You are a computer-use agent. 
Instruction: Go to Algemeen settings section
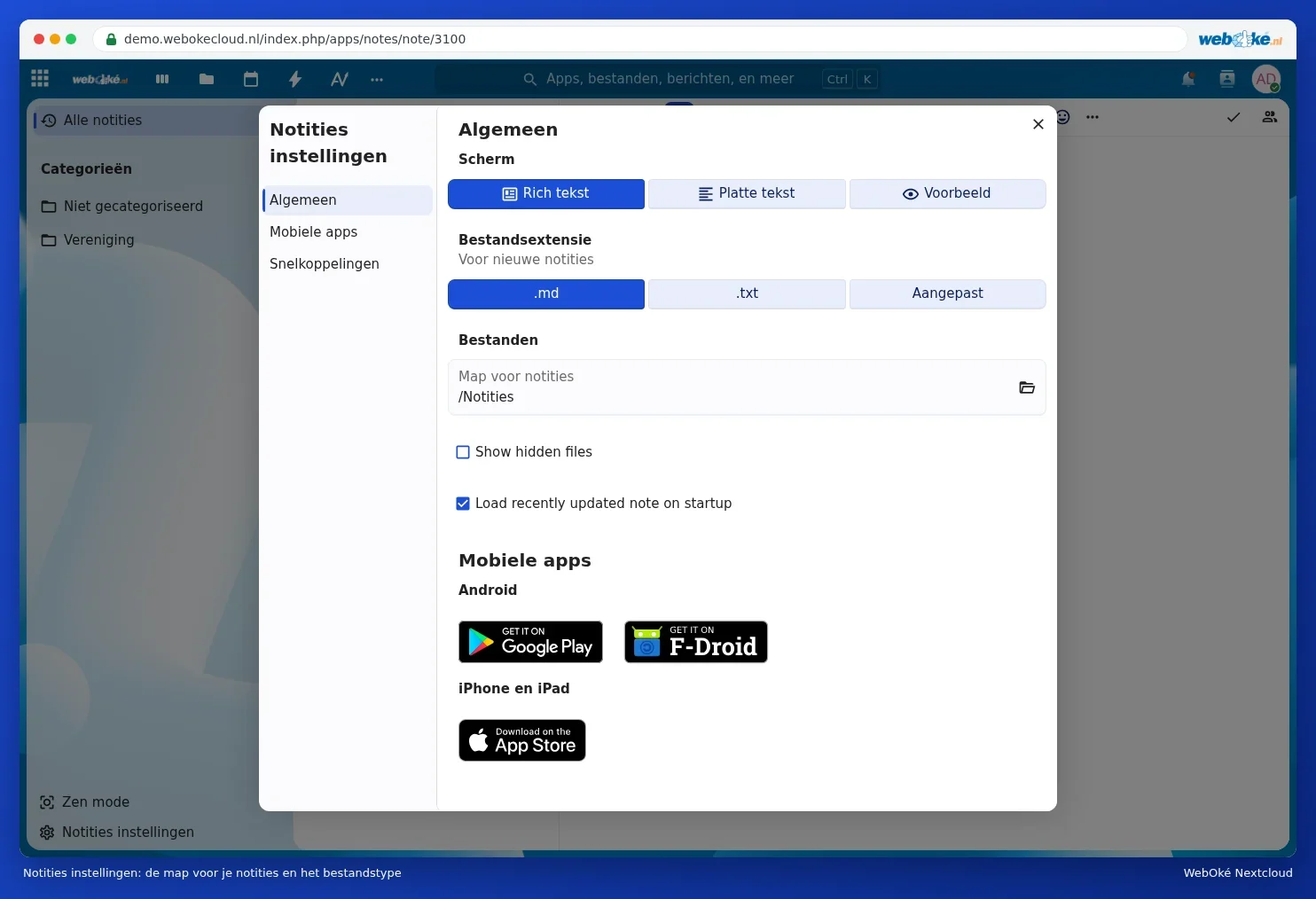pos(348,200)
